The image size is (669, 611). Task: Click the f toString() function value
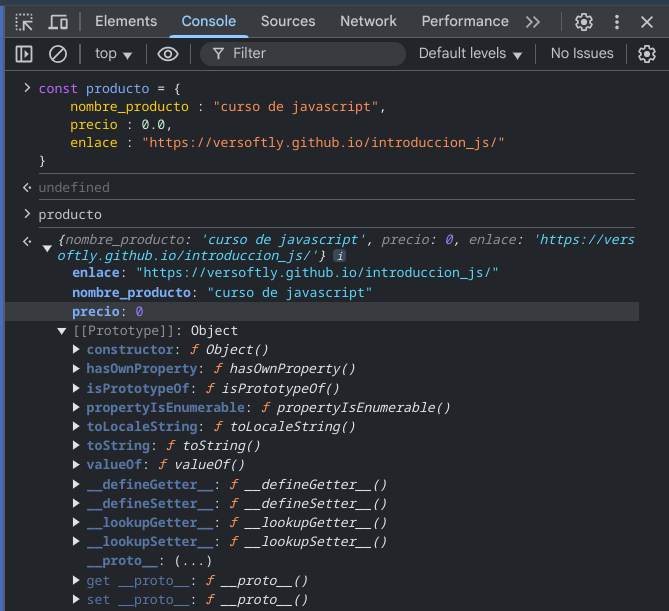click(213, 445)
